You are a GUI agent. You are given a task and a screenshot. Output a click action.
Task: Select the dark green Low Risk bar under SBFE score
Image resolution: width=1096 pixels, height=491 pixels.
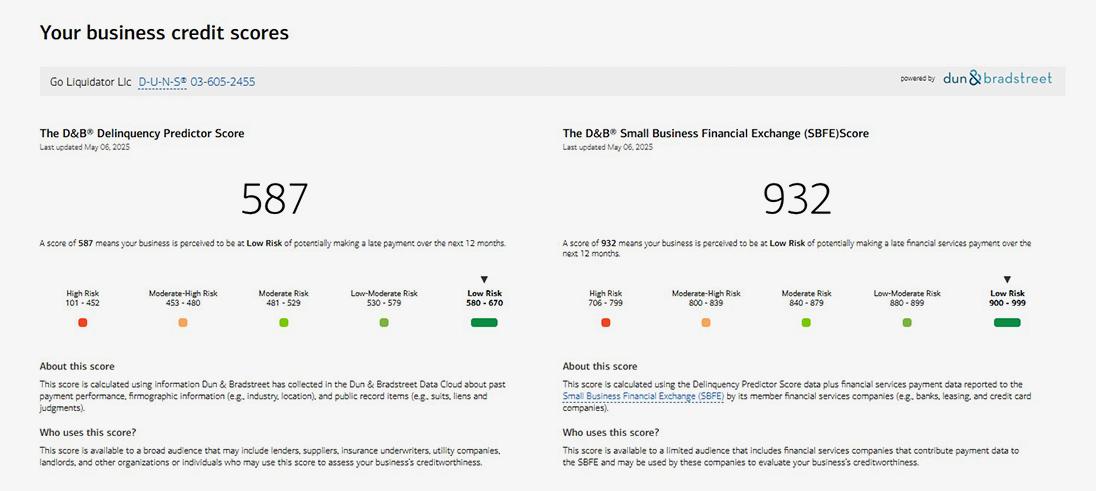[1007, 322]
